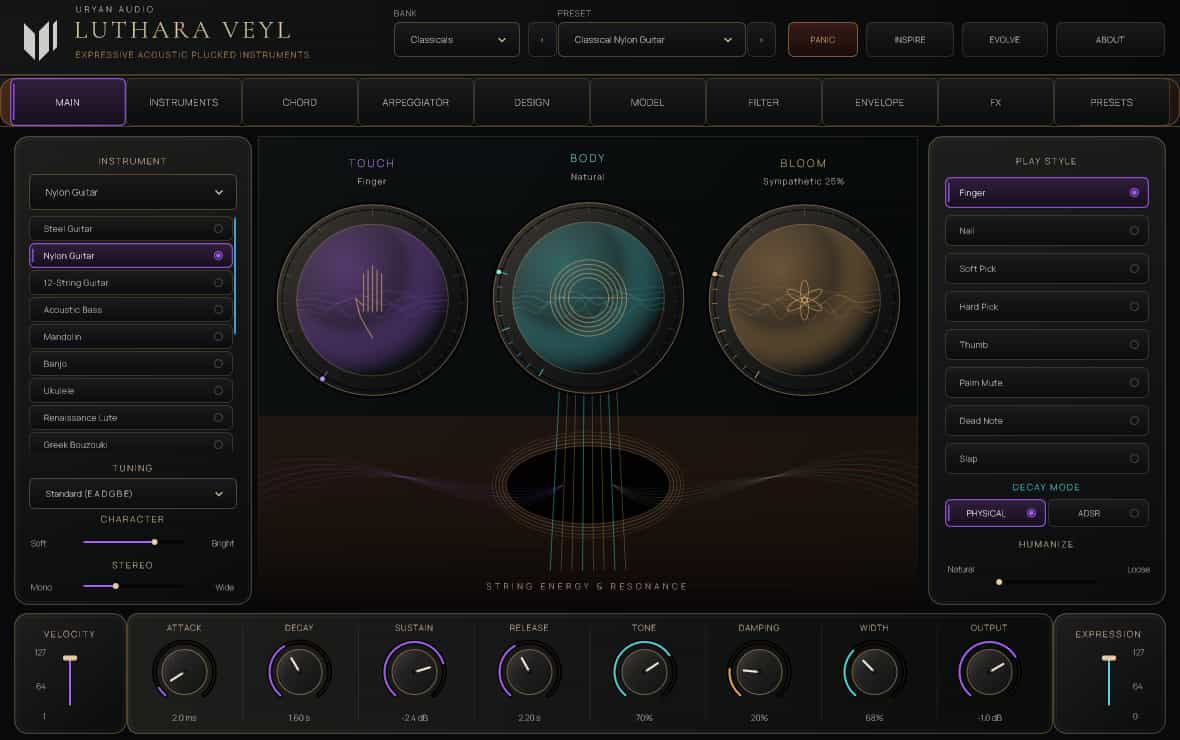Go to previous preset arrow
This screenshot has height=740, width=1180.
click(542, 40)
